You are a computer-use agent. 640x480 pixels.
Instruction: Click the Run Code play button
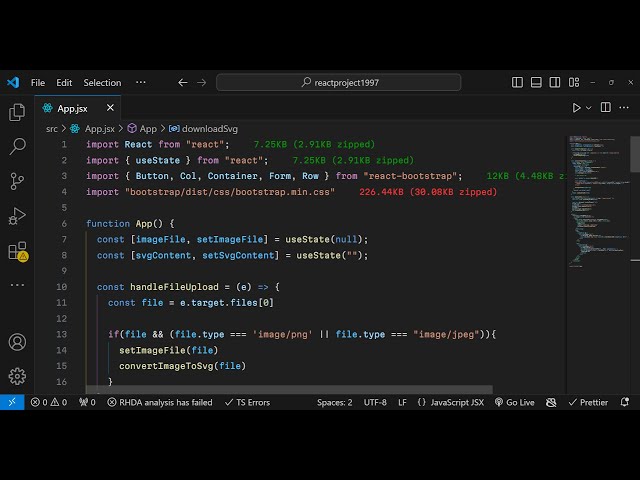tap(576, 108)
